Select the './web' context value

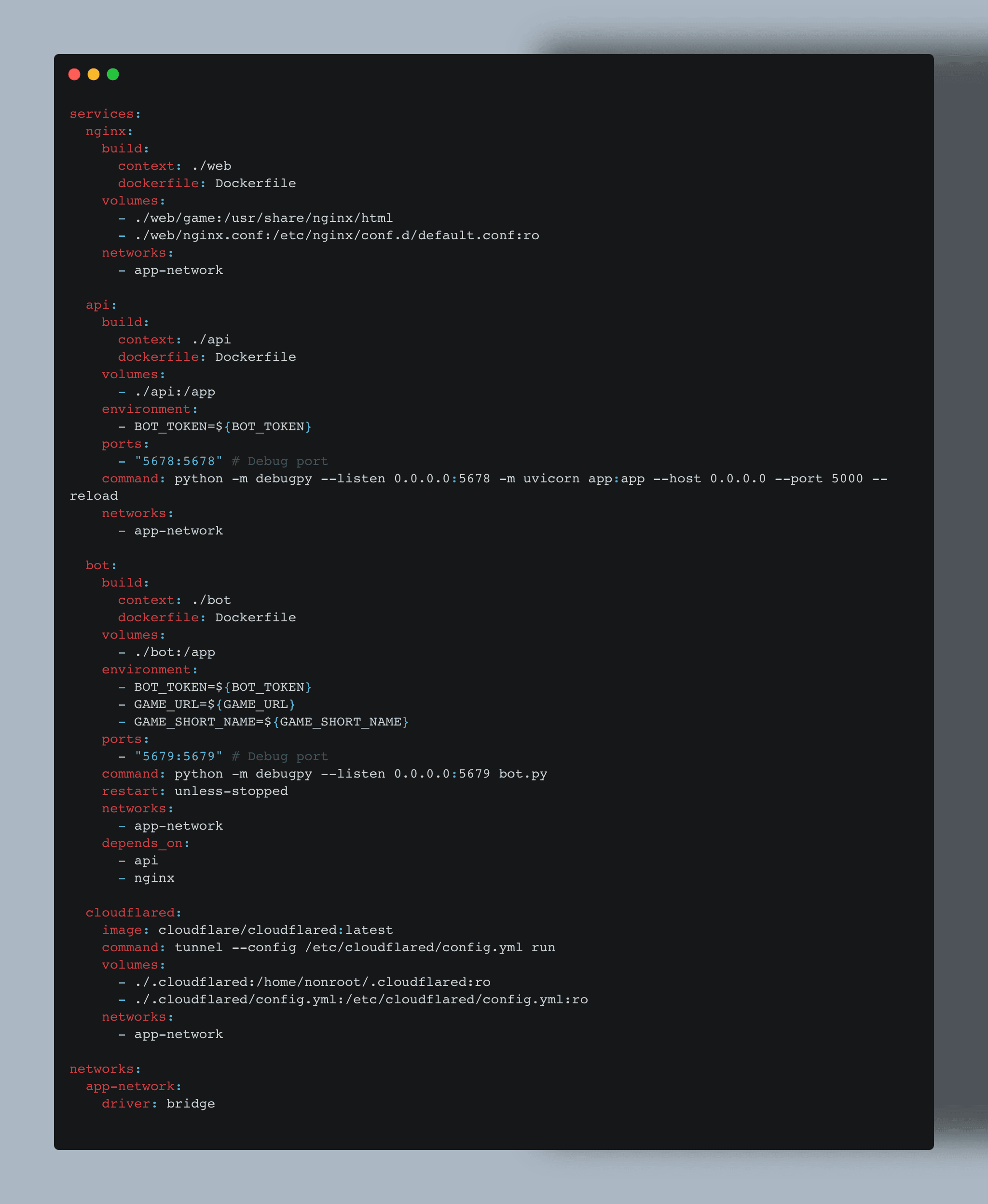click(211, 166)
